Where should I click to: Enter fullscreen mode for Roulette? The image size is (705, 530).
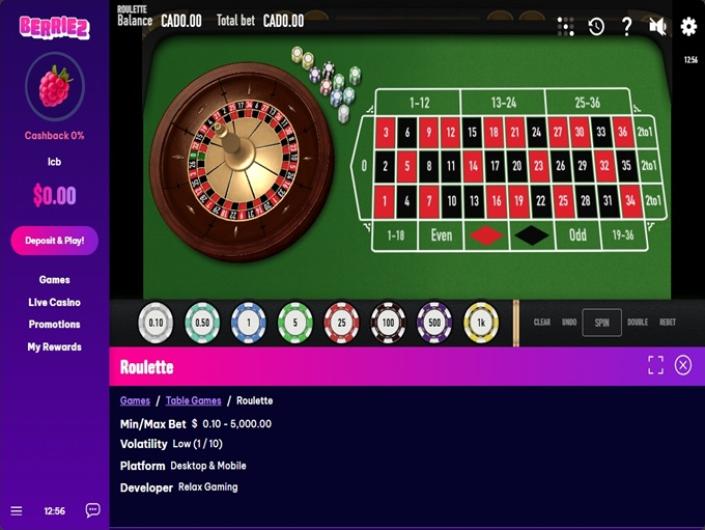(656, 365)
